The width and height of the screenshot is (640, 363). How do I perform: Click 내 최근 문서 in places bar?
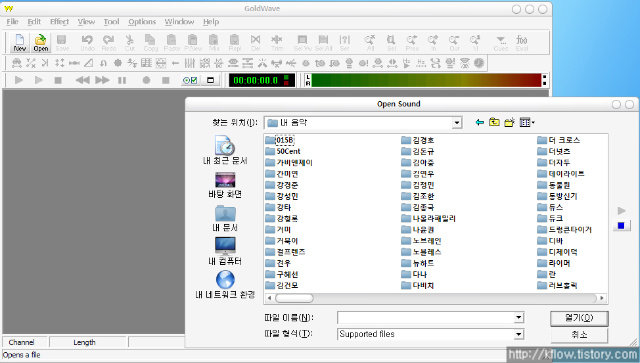point(225,149)
